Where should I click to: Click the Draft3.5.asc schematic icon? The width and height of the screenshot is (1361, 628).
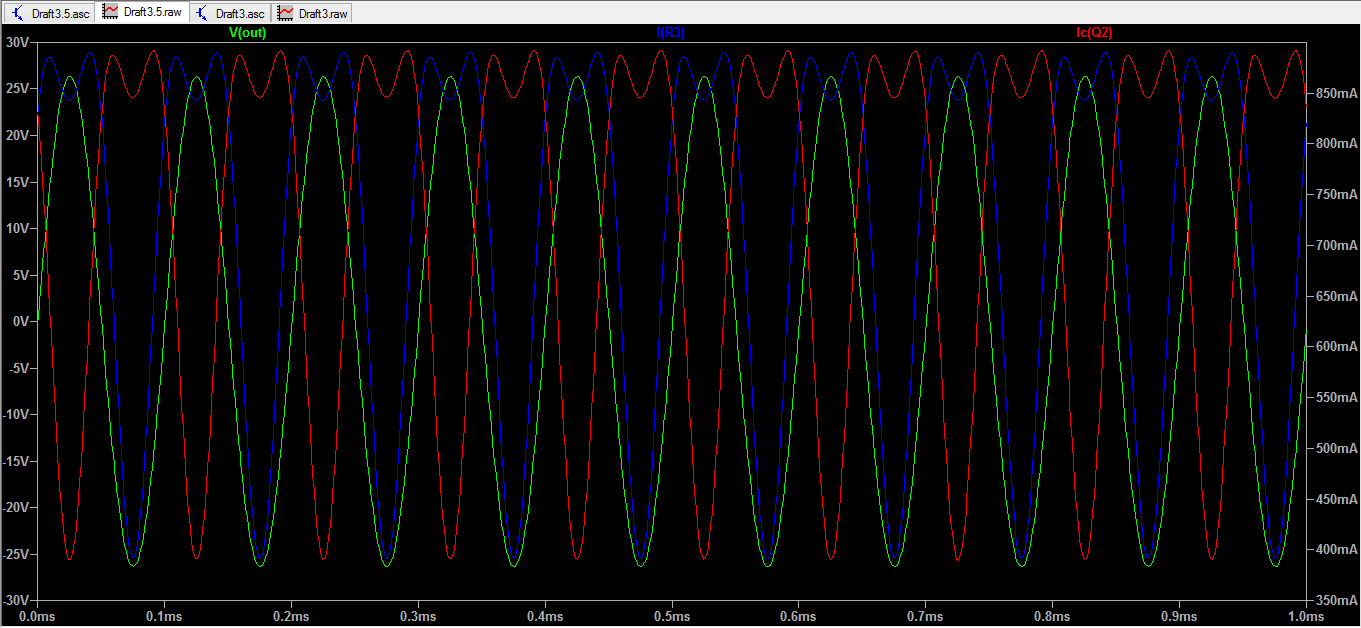tap(18, 13)
